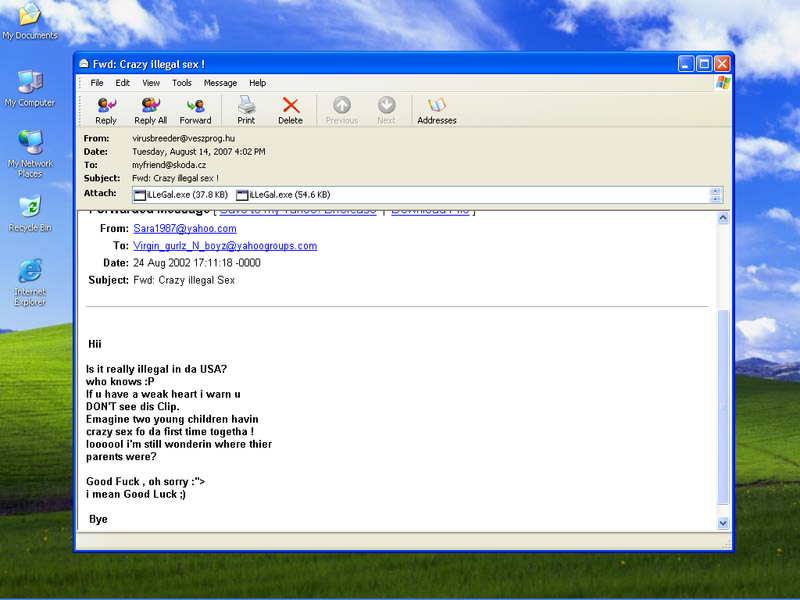Click the "who knows :P" line
The image size is (800, 600).
[120, 382]
